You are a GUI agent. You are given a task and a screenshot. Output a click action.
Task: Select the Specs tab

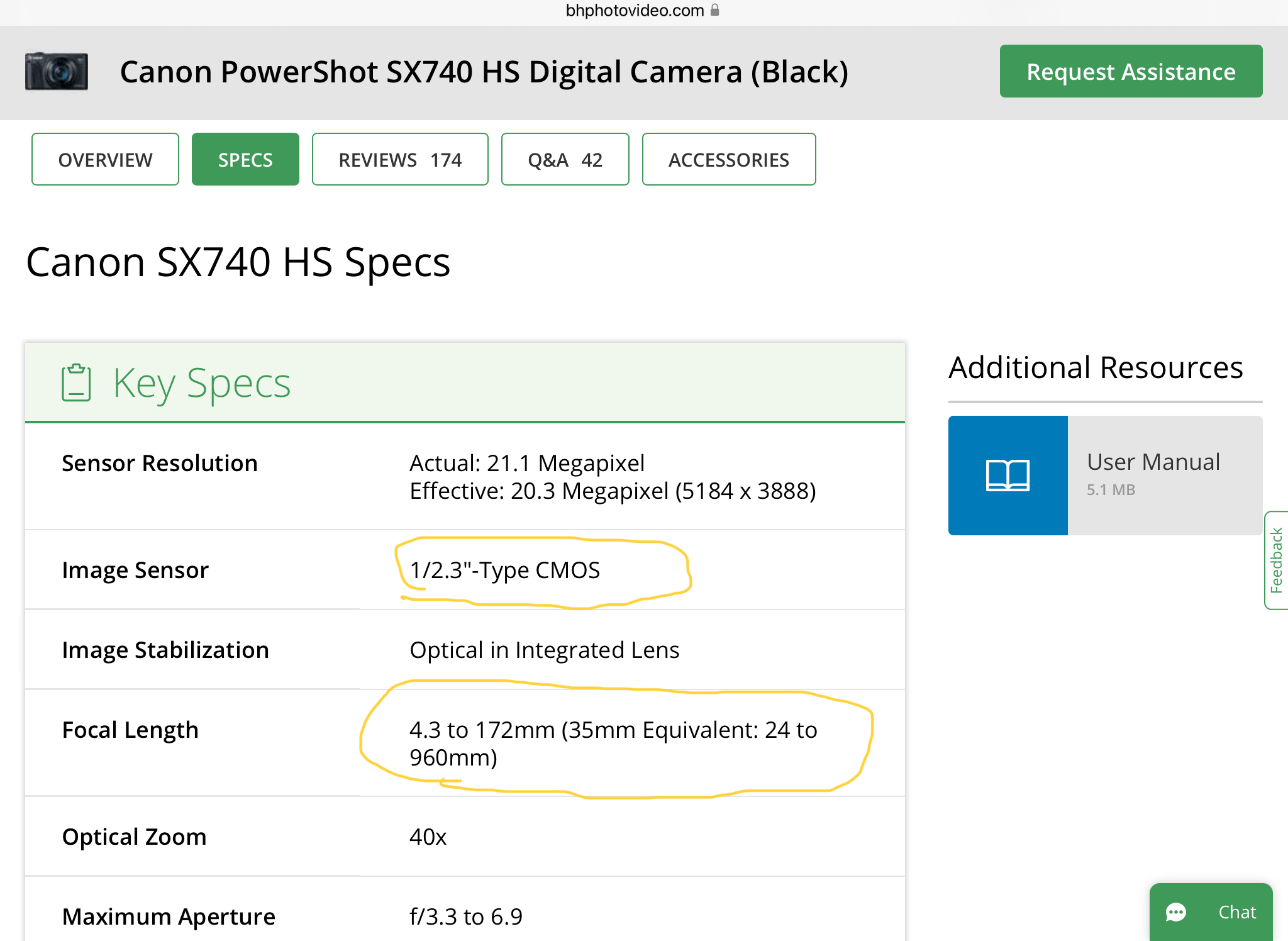pyautogui.click(x=245, y=160)
